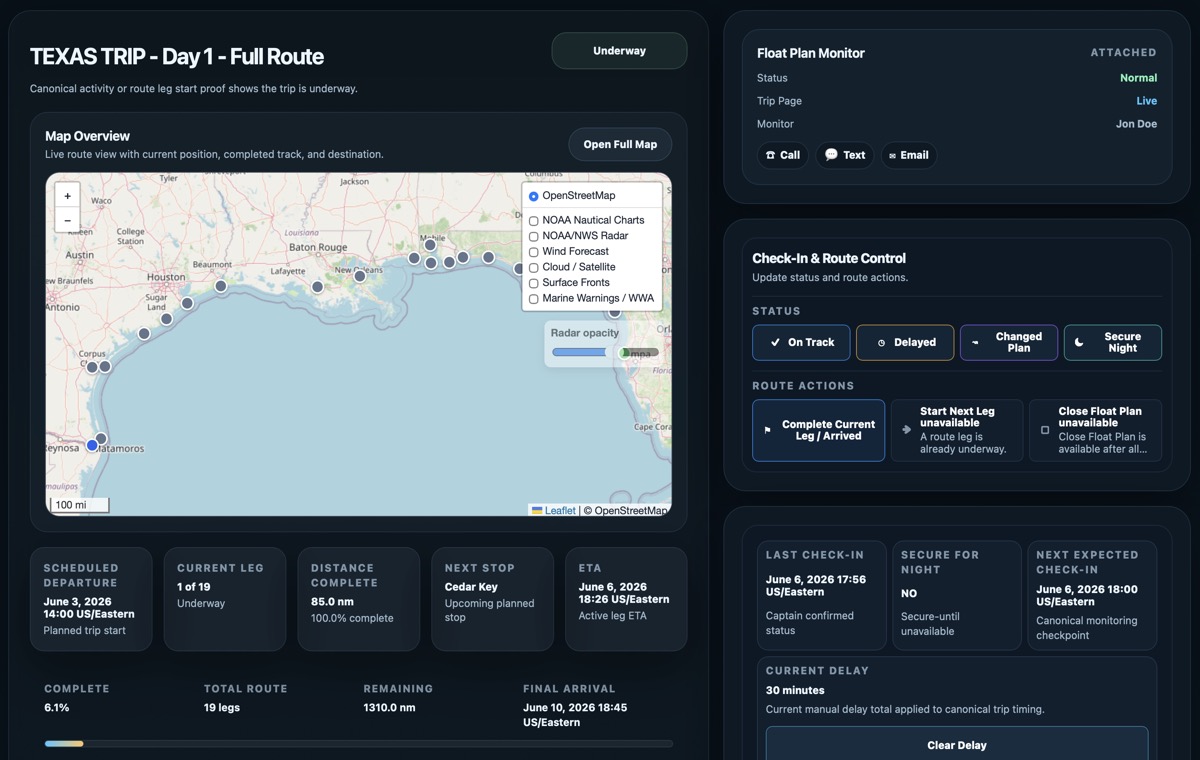Send a text to the monitor
Screen dimensions: 1200x760
pos(845,155)
